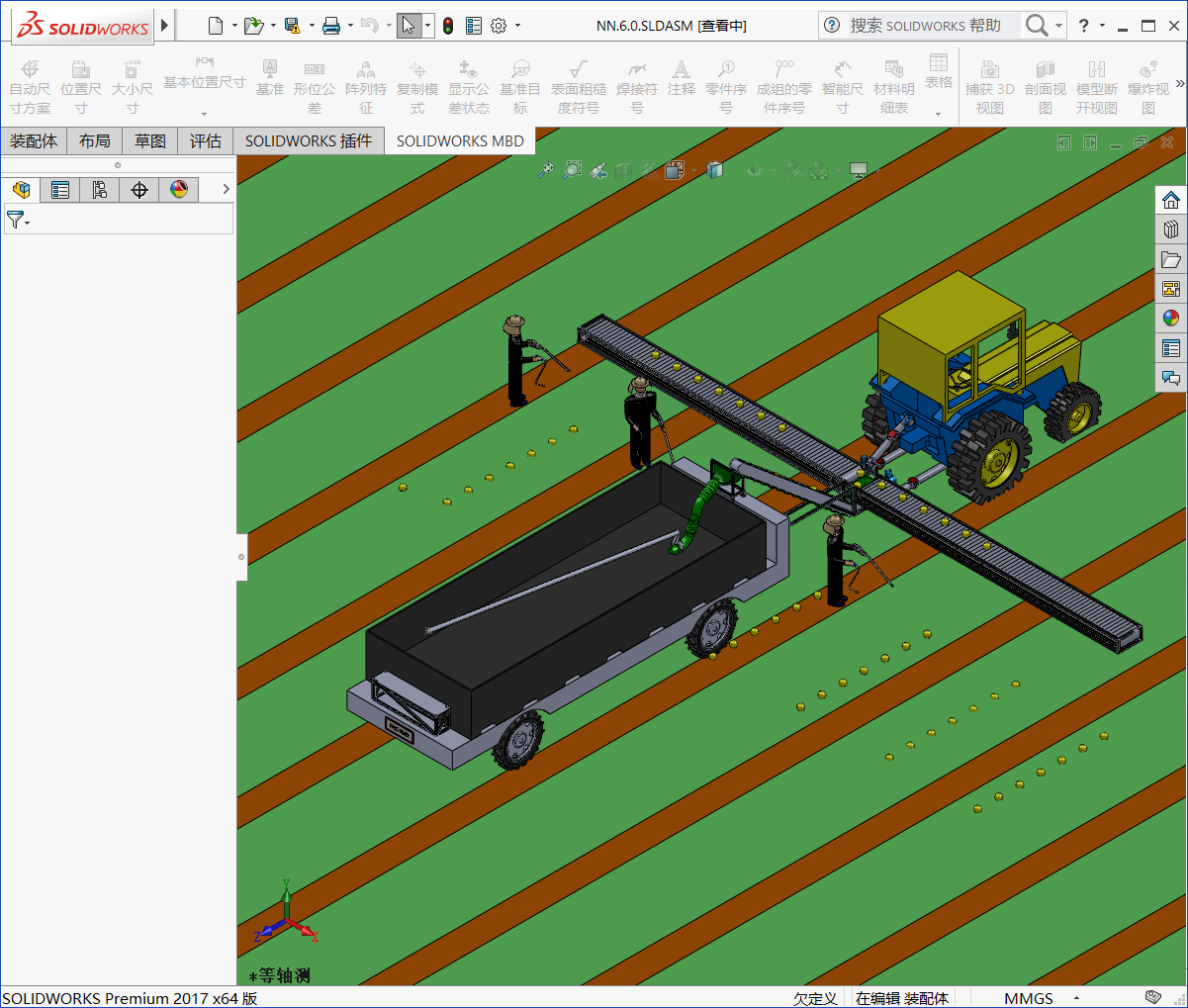
Task: Click the Auto Dimension Scheme (自动尺寸方案) tool
Action: (x=30, y=87)
